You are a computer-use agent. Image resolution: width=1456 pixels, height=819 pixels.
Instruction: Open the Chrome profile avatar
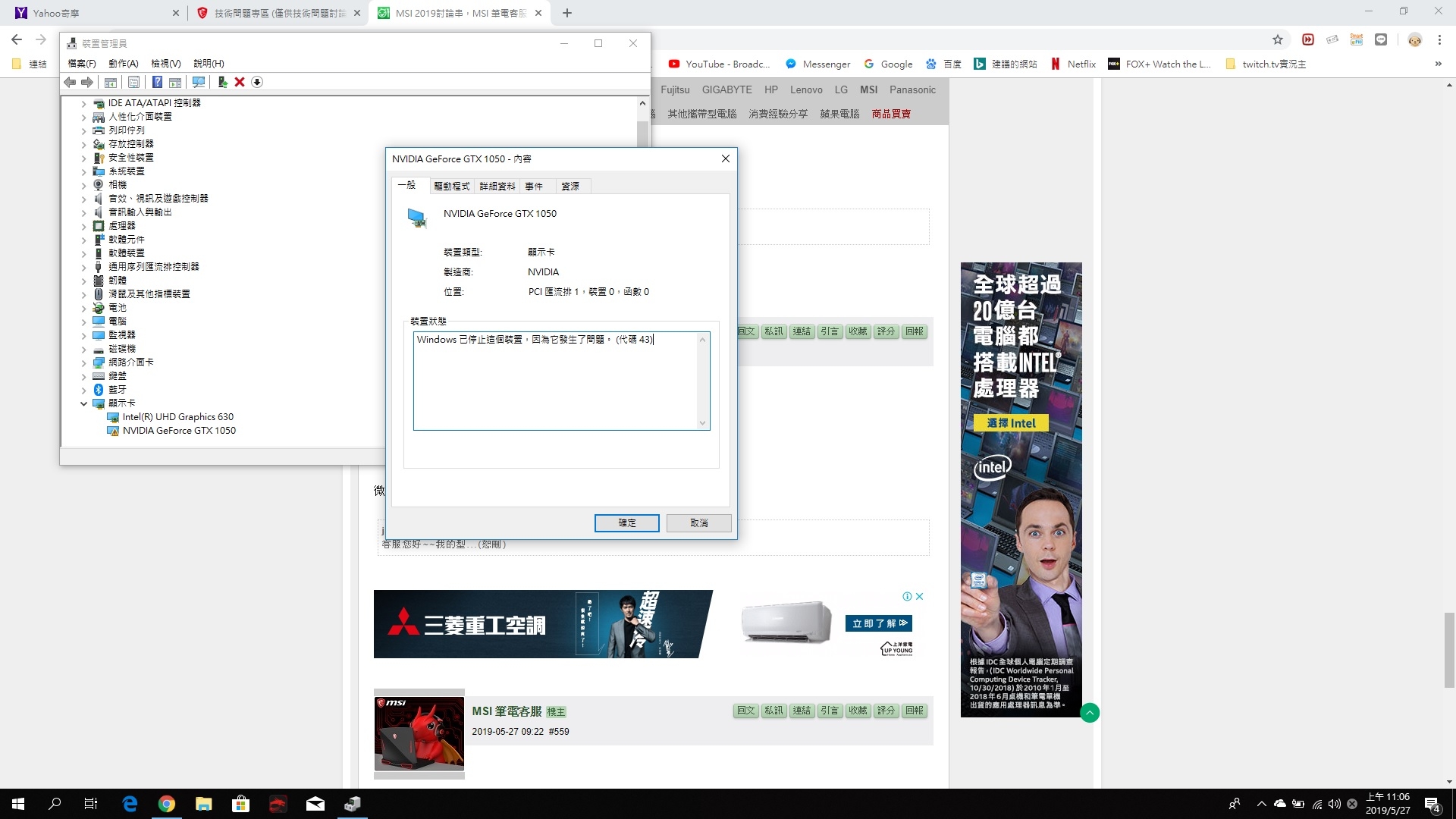tap(1415, 39)
